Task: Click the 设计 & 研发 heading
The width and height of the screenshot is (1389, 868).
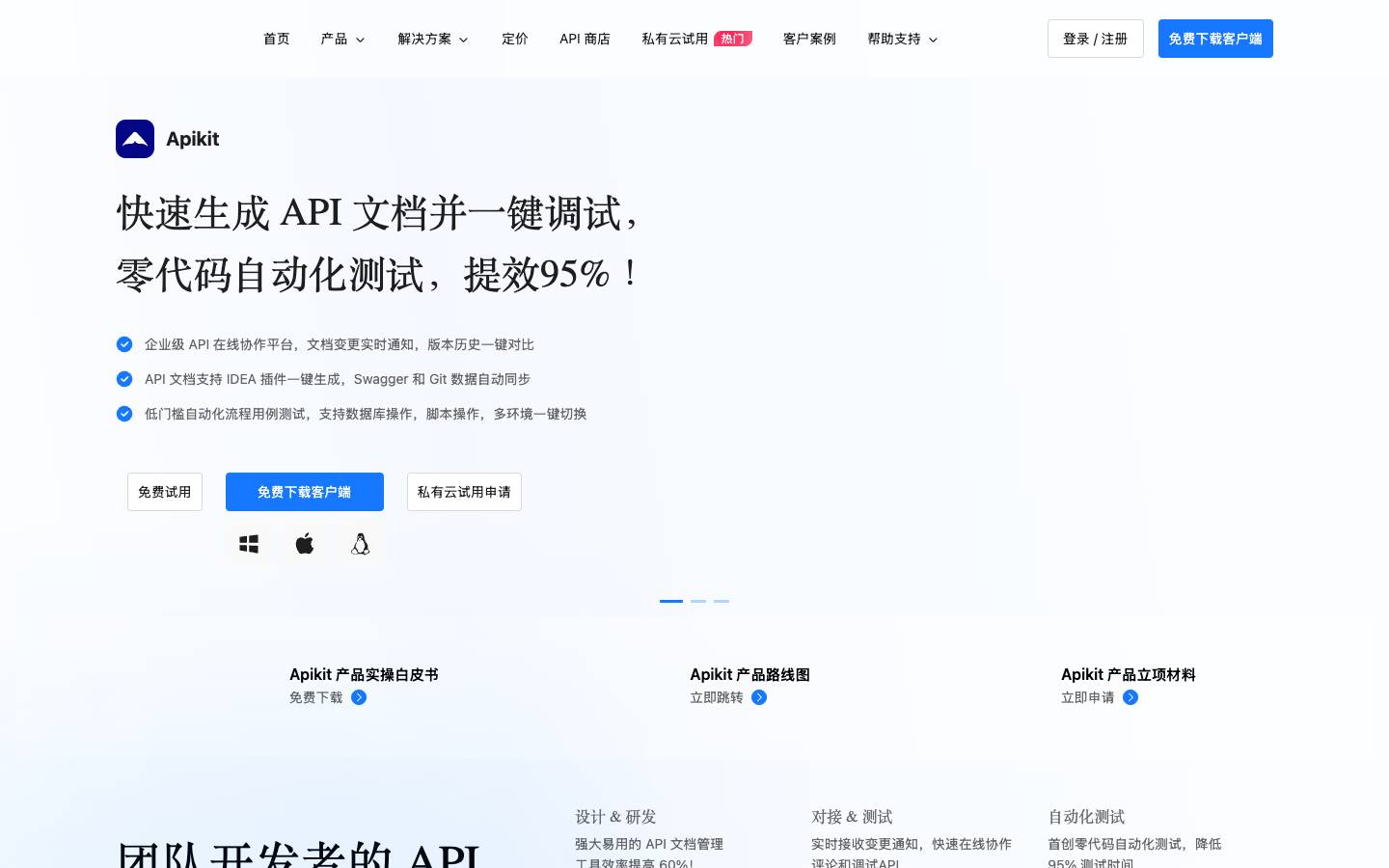Action: tap(615, 817)
